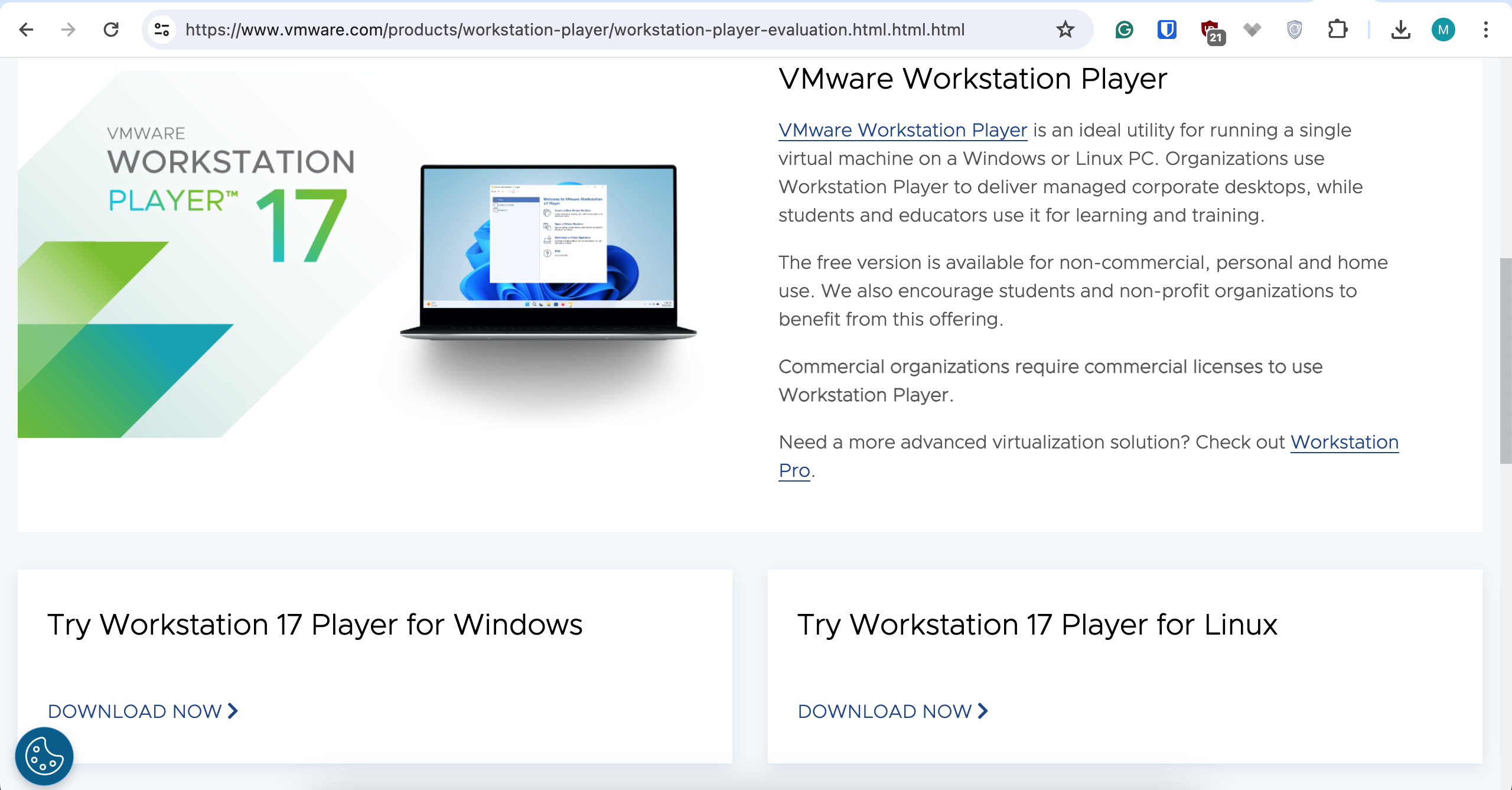
Task: Open cookie settings floating button
Action: pyautogui.click(x=44, y=756)
